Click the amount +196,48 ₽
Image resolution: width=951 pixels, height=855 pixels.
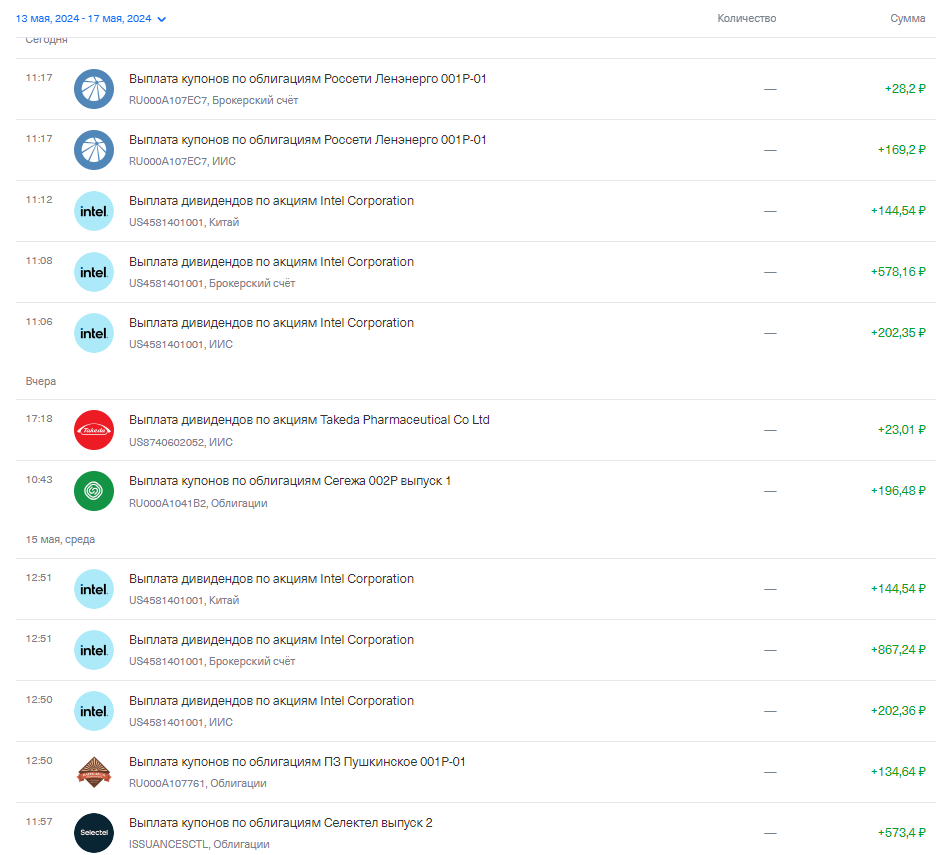click(898, 491)
